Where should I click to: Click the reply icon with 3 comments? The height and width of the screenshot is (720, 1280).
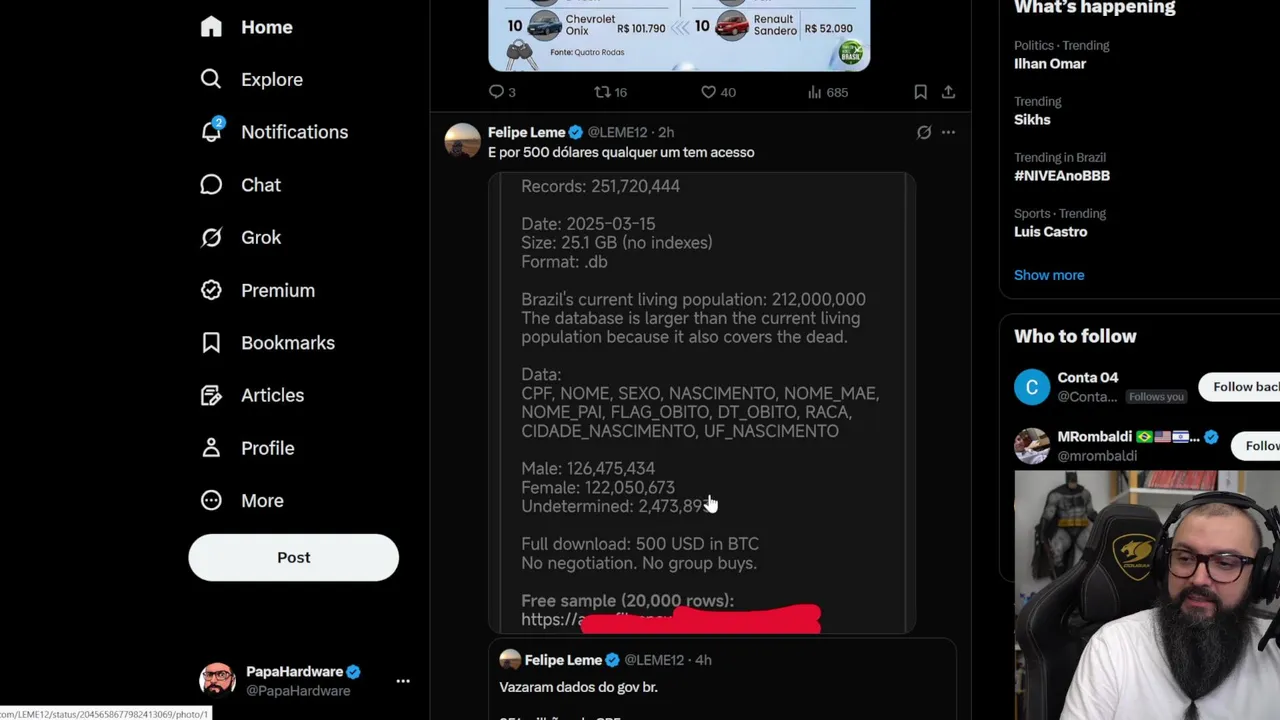coord(497,92)
